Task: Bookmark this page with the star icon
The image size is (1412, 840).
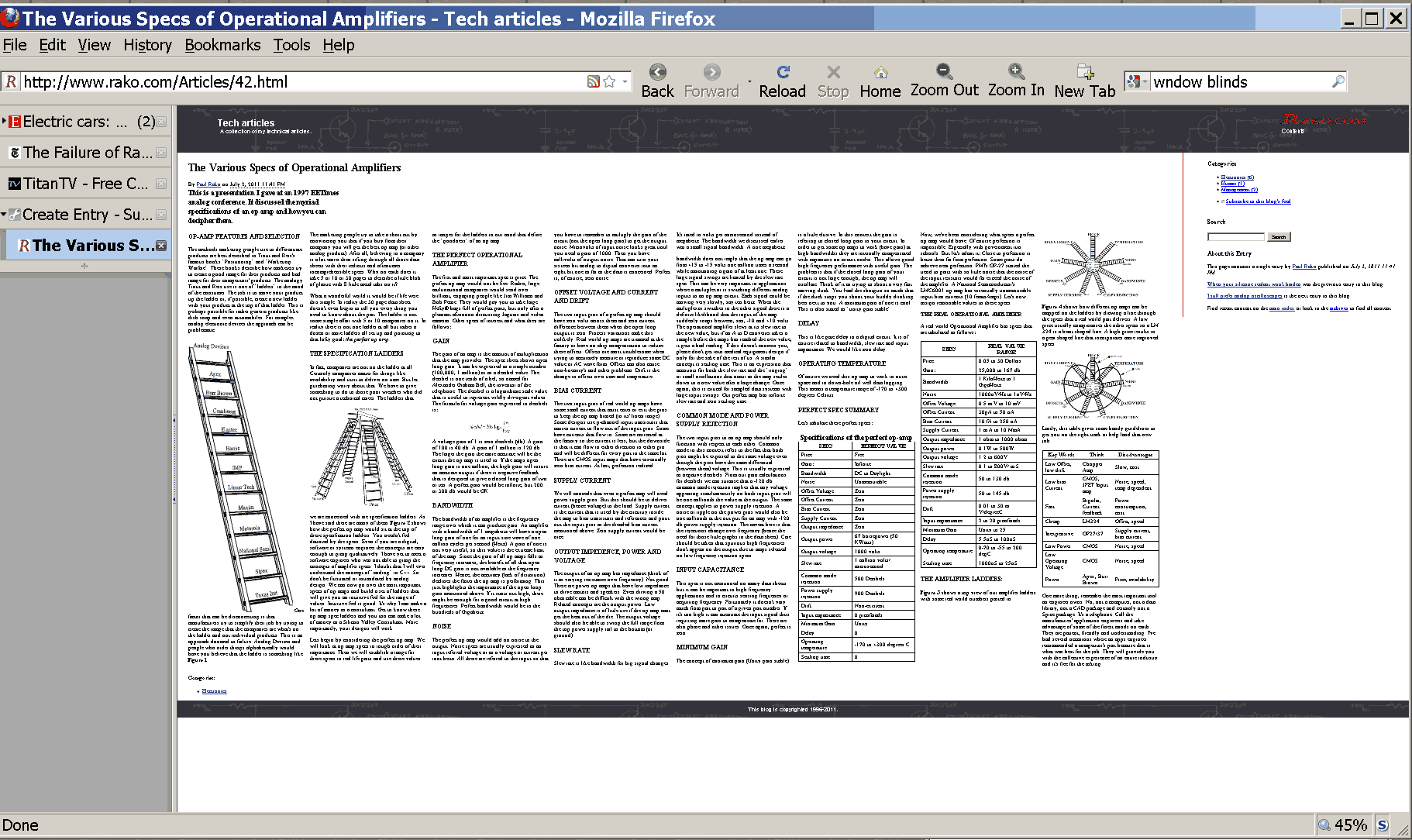Action: (x=609, y=81)
